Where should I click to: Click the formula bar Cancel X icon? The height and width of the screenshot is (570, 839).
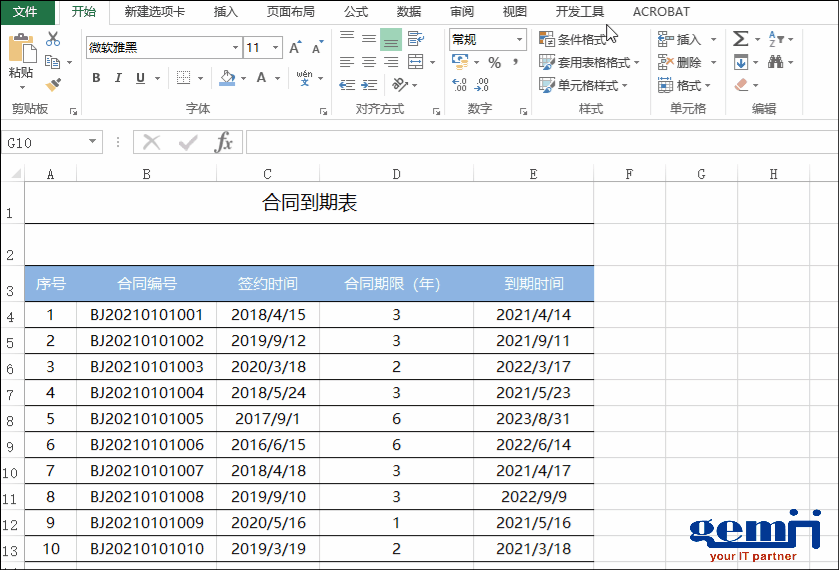tap(151, 142)
